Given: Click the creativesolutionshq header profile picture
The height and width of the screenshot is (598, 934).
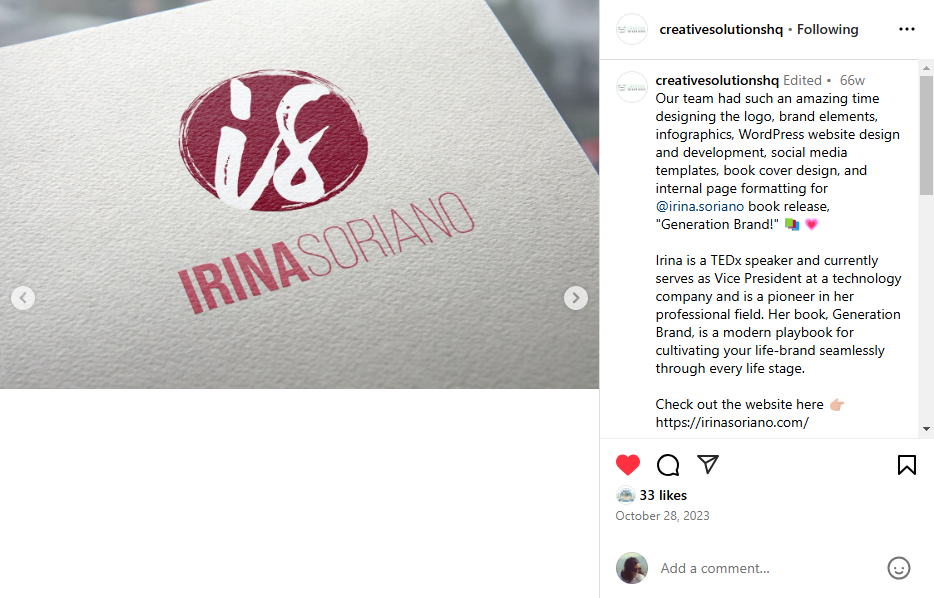Looking at the screenshot, I should click(x=631, y=29).
